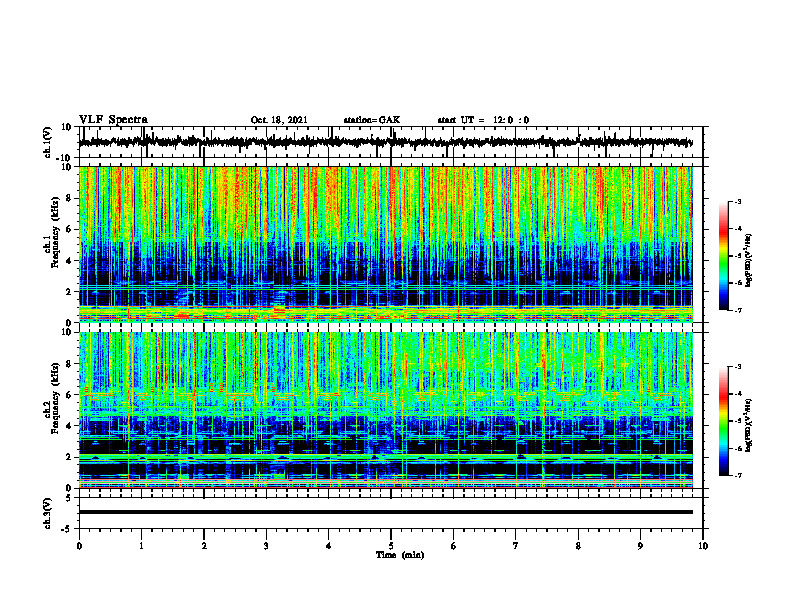Click the ch.1 Frequency (kHz) axis label
Screen dimensions: 792x612
coord(52,233)
